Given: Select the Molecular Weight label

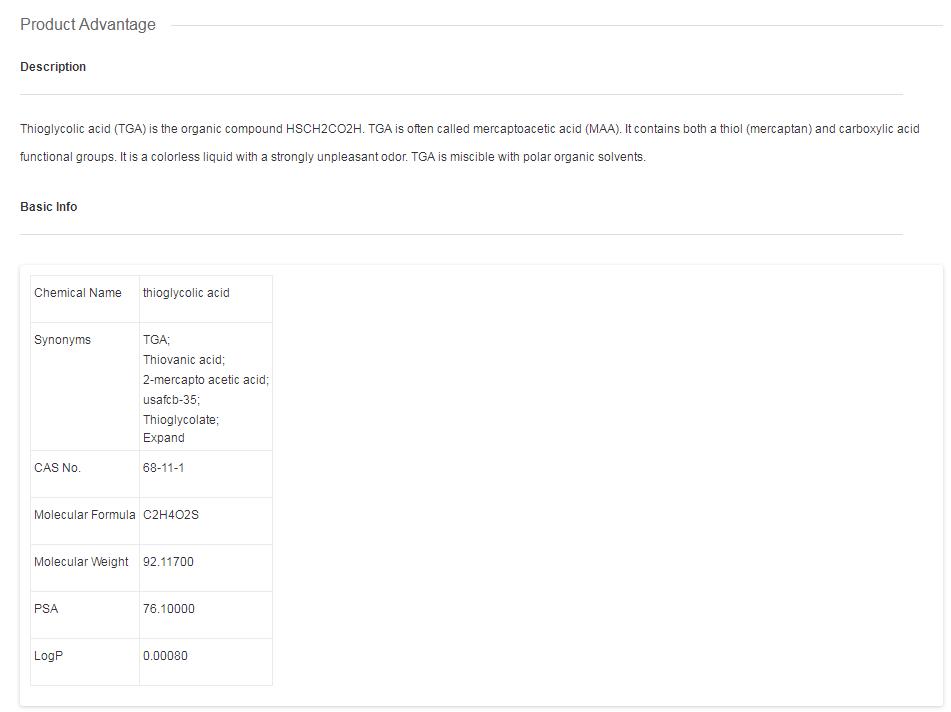Looking at the screenshot, I should pos(81,562).
